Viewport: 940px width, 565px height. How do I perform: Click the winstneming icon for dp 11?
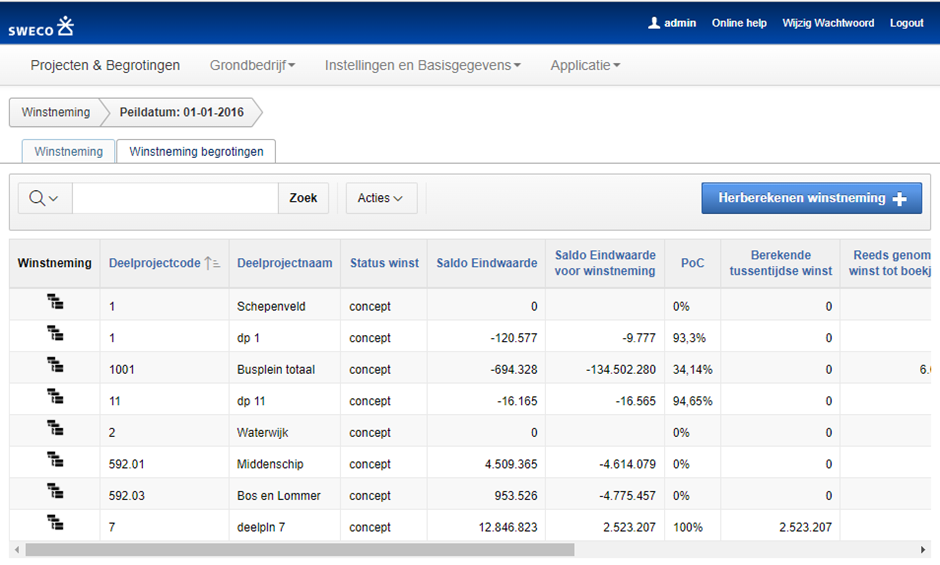click(55, 398)
